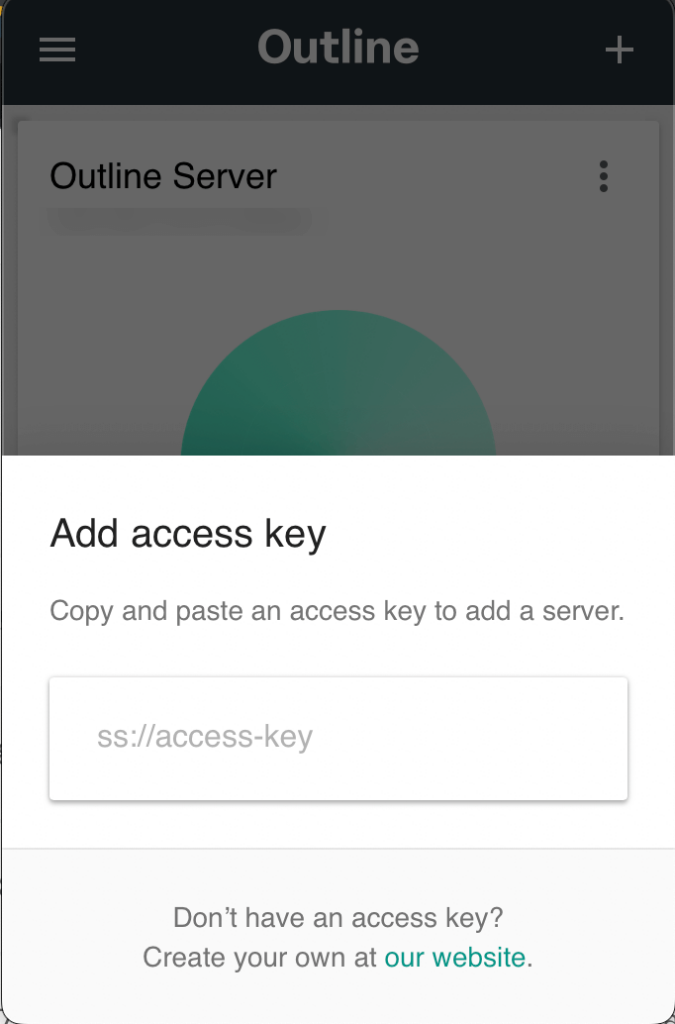The image size is (675, 1024).
Task: Click the Outline title in header
Action: (338, 47)
